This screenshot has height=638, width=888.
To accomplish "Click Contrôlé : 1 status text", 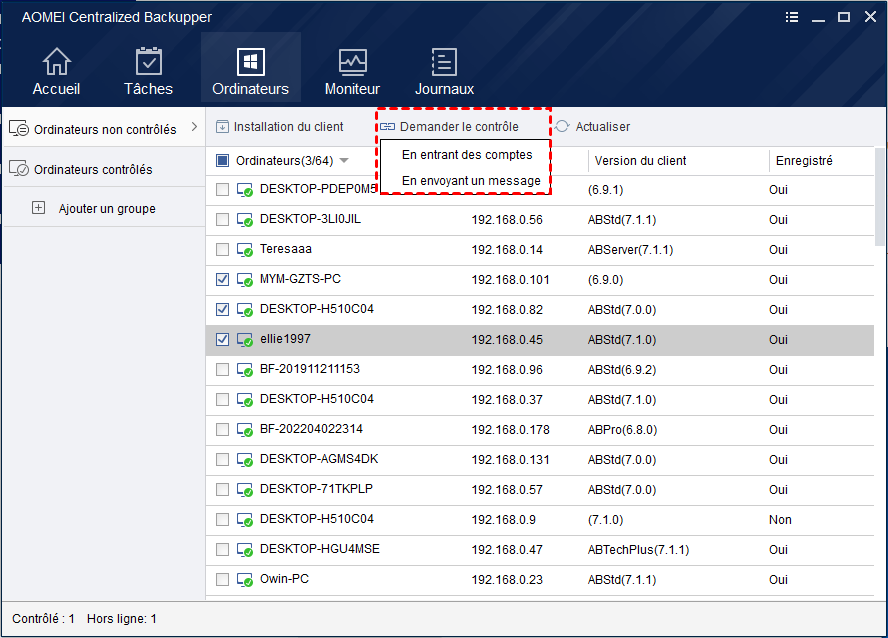I will (44, 619).
